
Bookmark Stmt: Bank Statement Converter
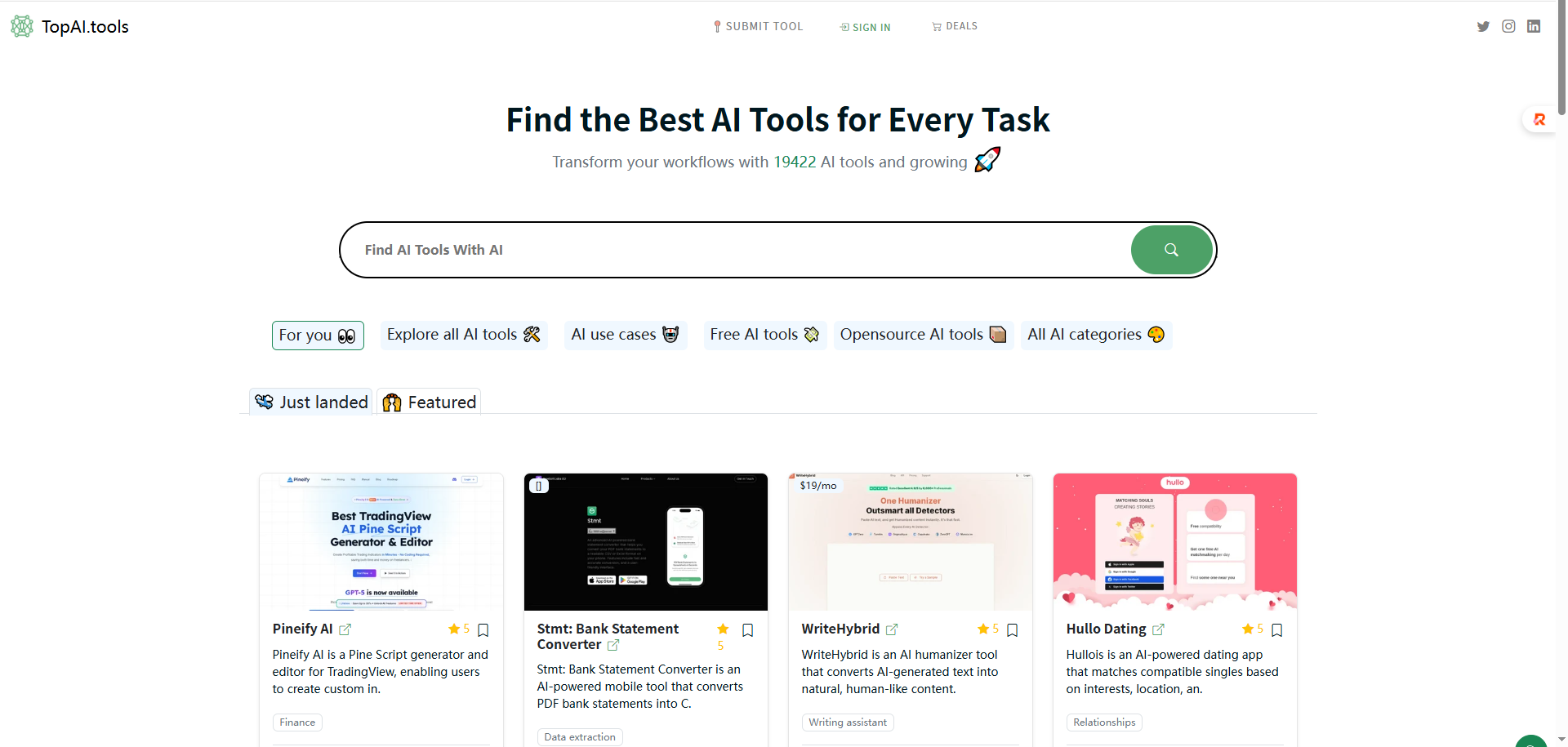click(748, 630)
